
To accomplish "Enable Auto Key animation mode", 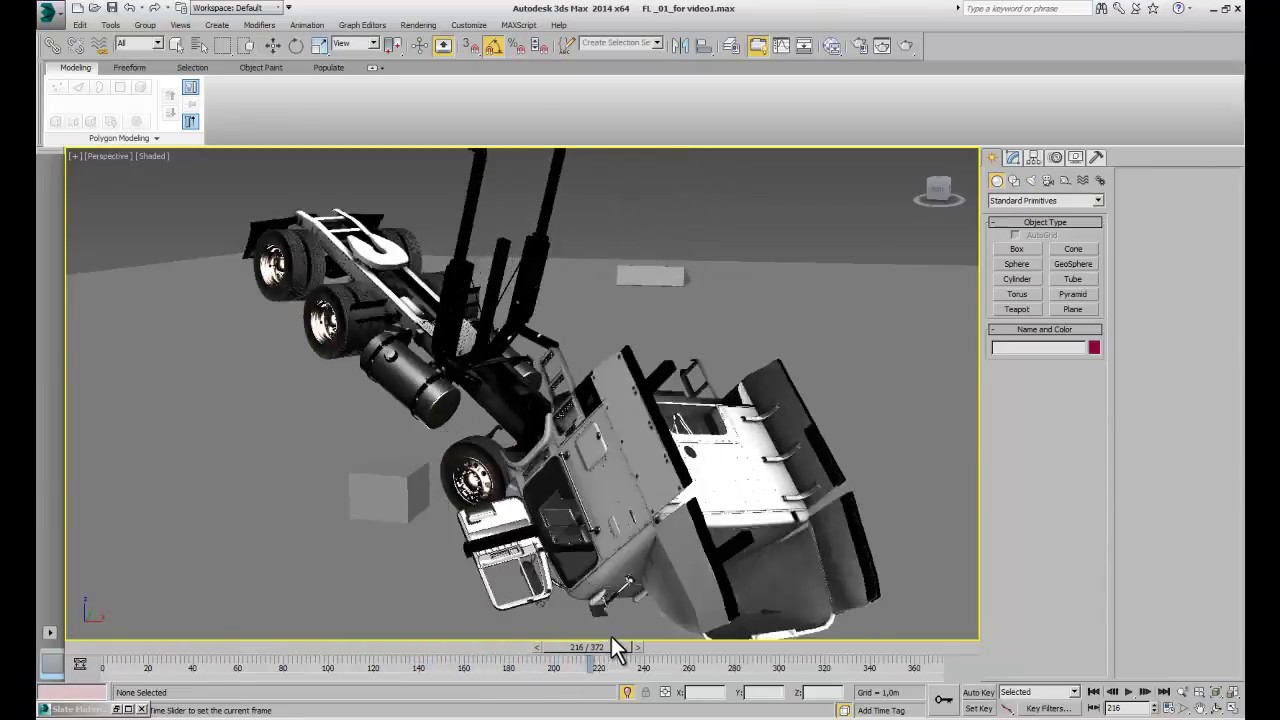I will point(978,692).
